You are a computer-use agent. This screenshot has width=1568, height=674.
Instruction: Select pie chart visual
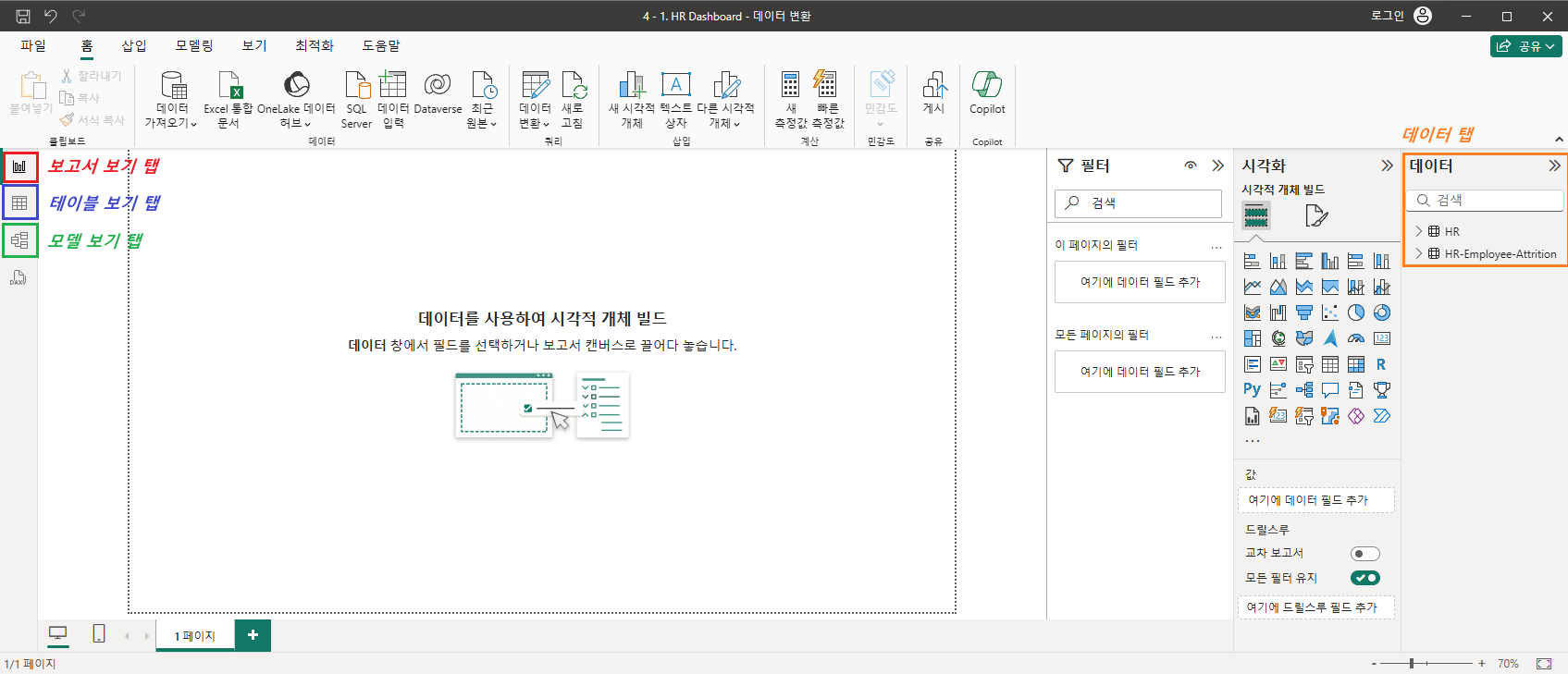[1356, 312]
